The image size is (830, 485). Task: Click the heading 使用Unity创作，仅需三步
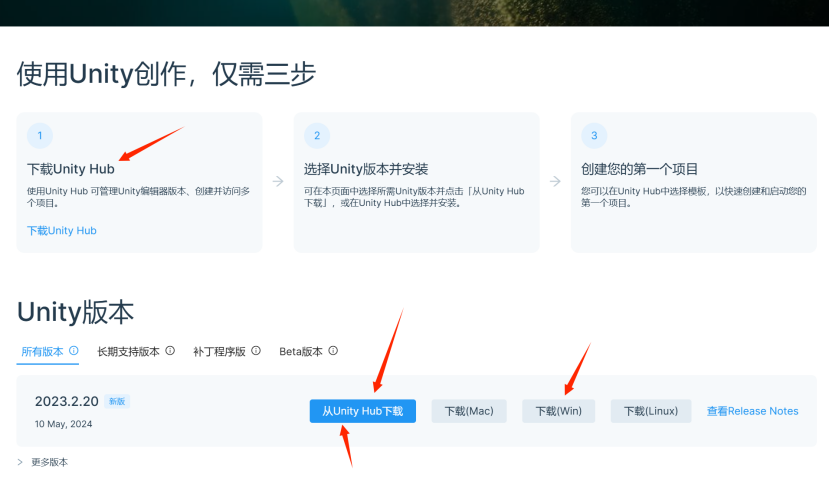click(166, 74)
